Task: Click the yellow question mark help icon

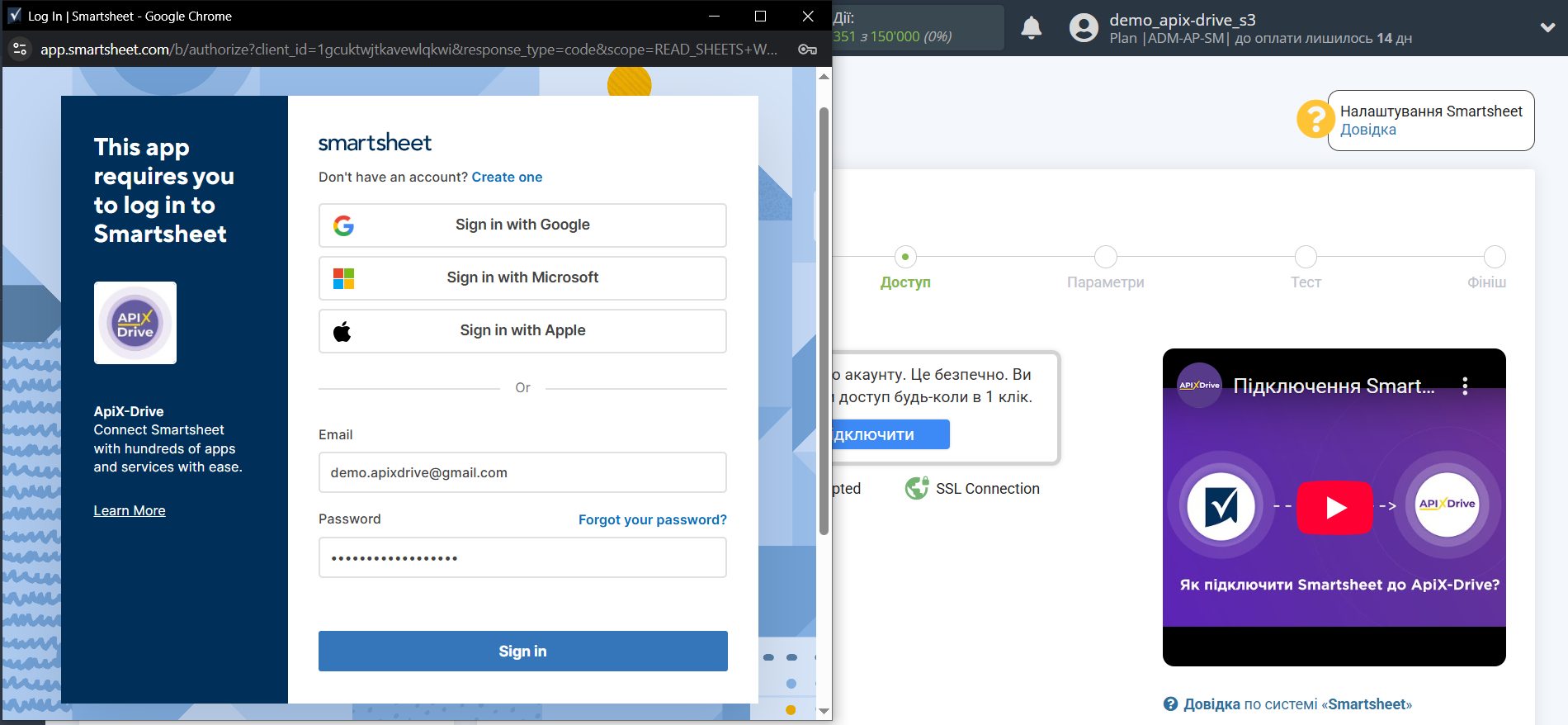Action: [x=1315, y=120]
